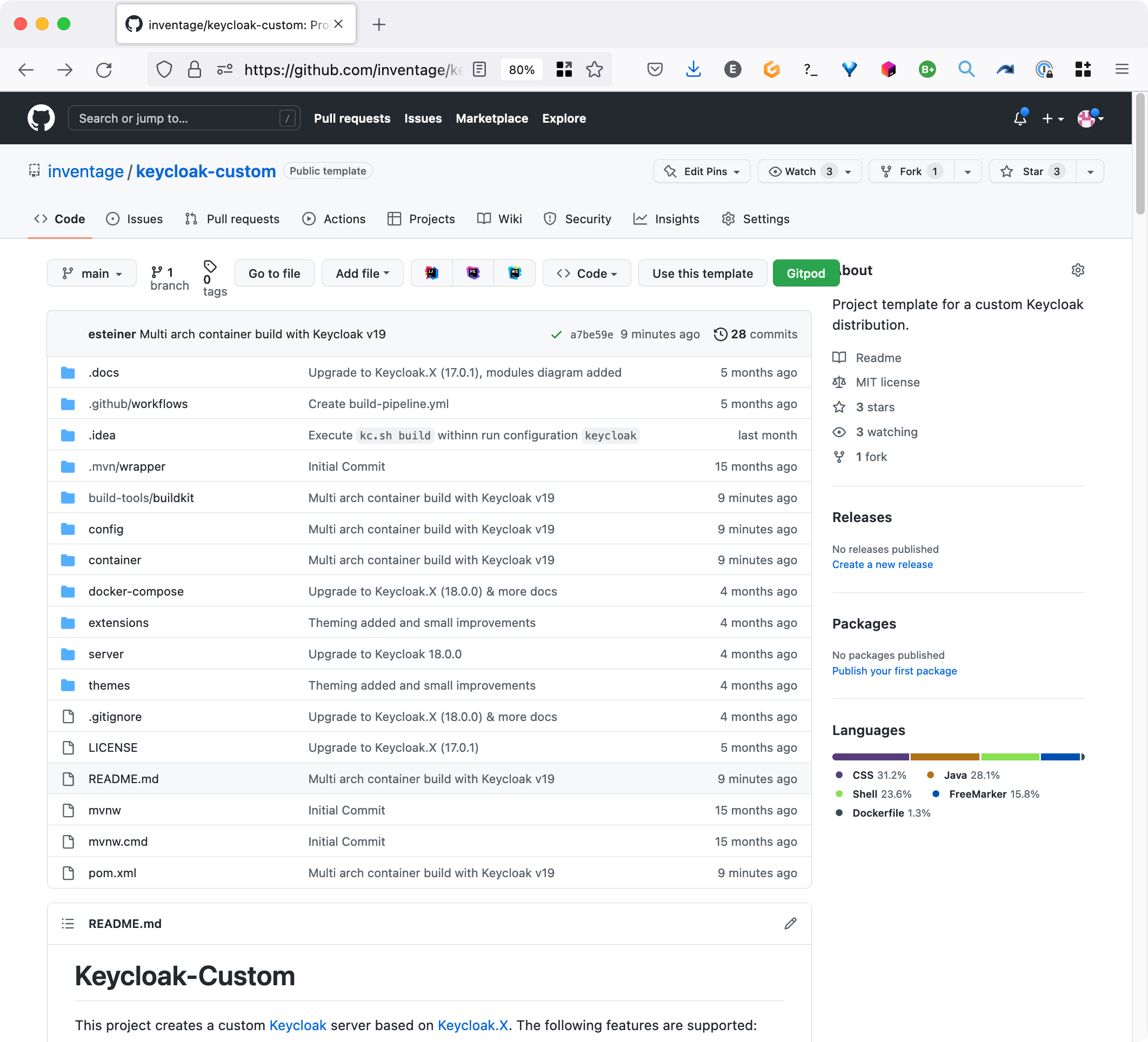Open the Wiki tab

point(499,219)
